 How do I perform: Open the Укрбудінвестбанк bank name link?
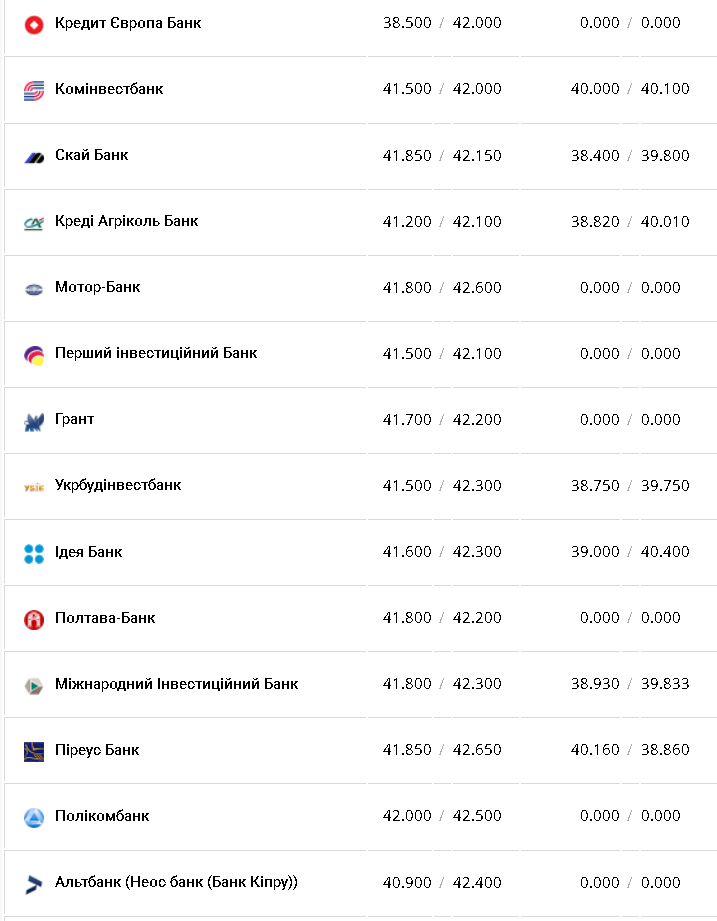click(118, 485)
